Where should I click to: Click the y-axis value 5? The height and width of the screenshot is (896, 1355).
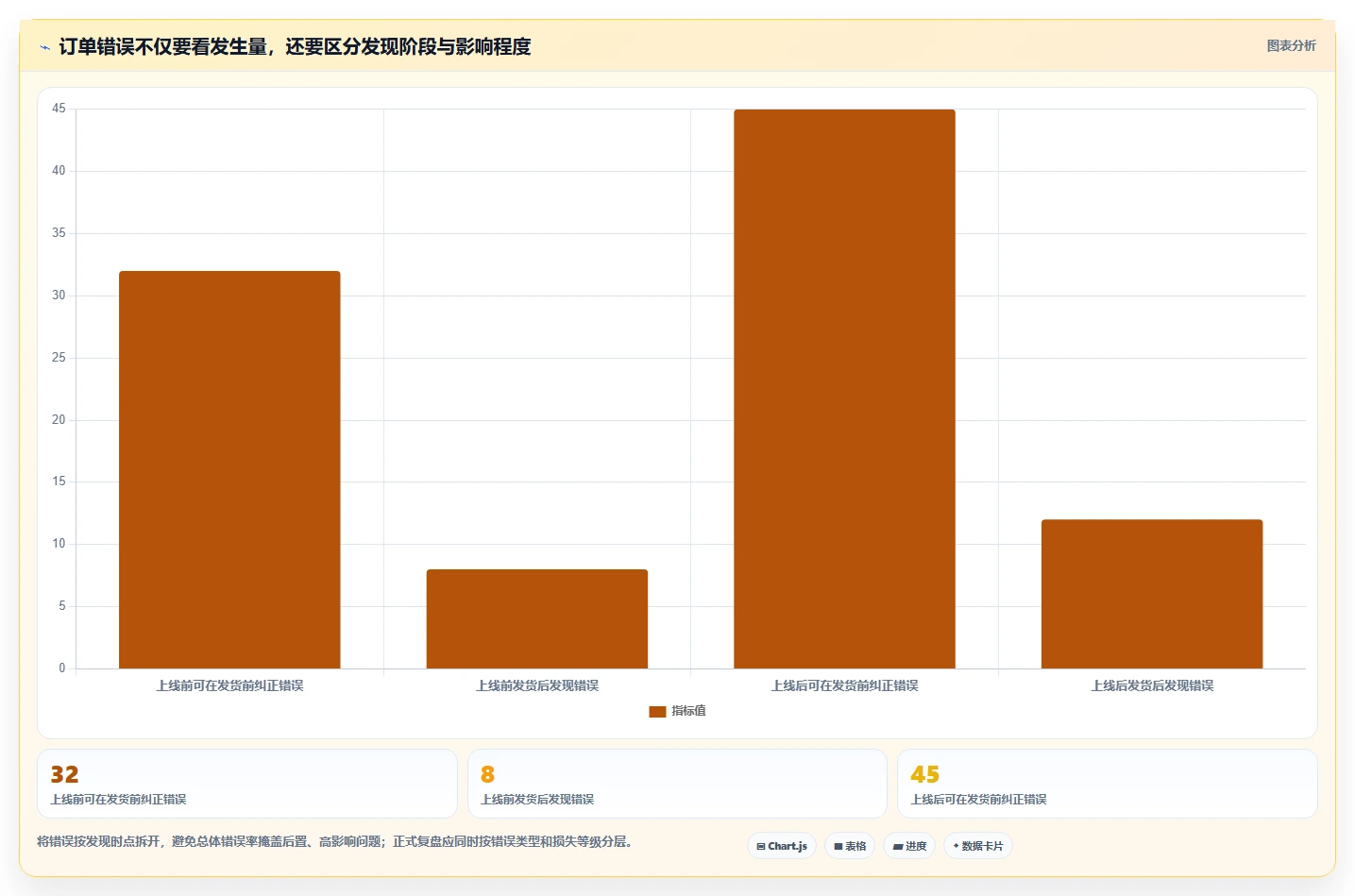coord(62,606)
